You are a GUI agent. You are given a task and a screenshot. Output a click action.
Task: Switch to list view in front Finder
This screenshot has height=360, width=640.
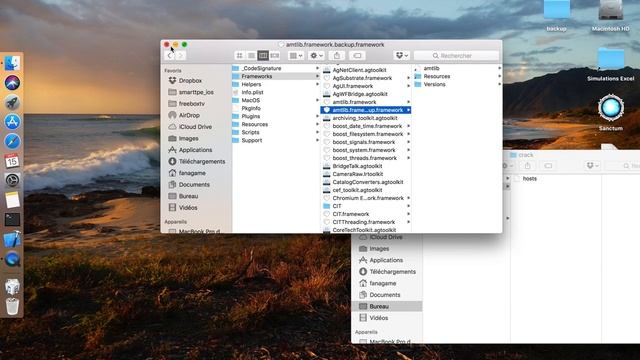(251, 56)
